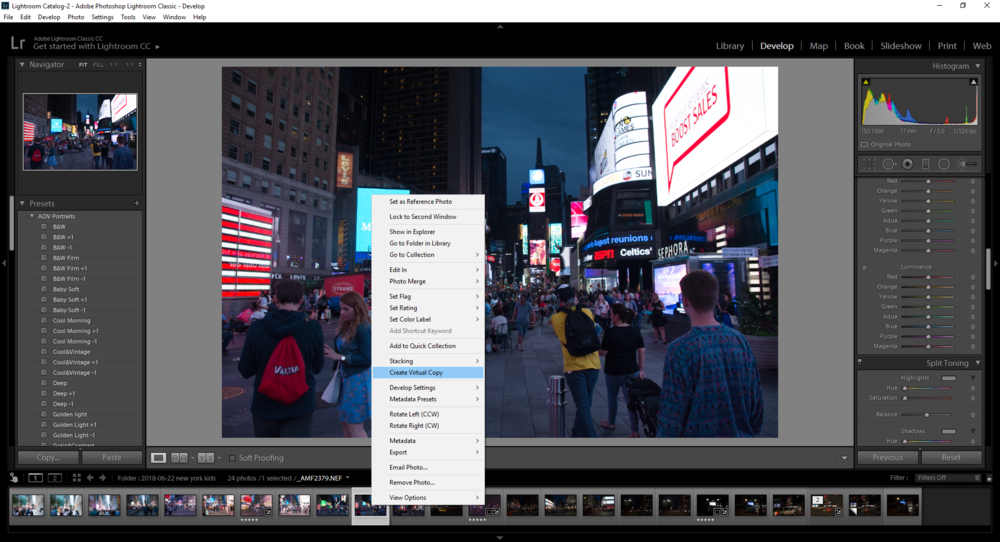1000x542 pixels.
Task: Collapse the AOV Portraits preset folder
Action: click(33, 216)
